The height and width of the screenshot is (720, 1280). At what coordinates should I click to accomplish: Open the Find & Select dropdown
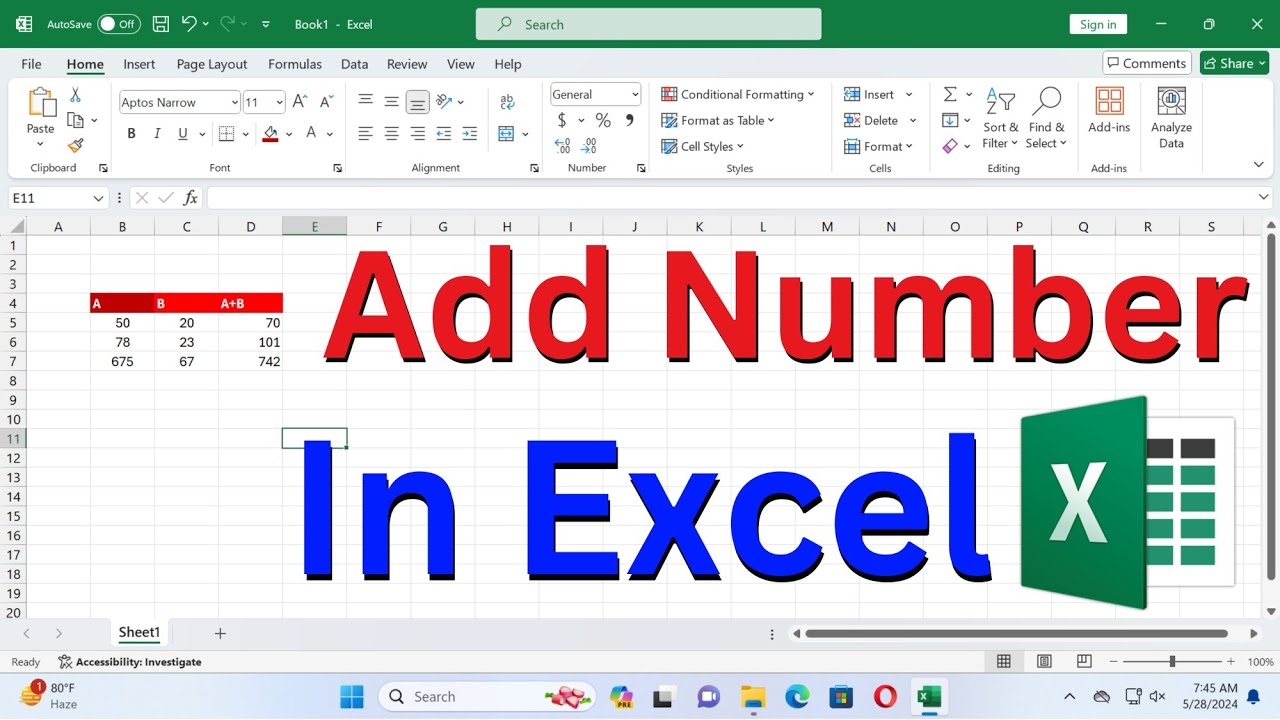[x=1046, y=118]
